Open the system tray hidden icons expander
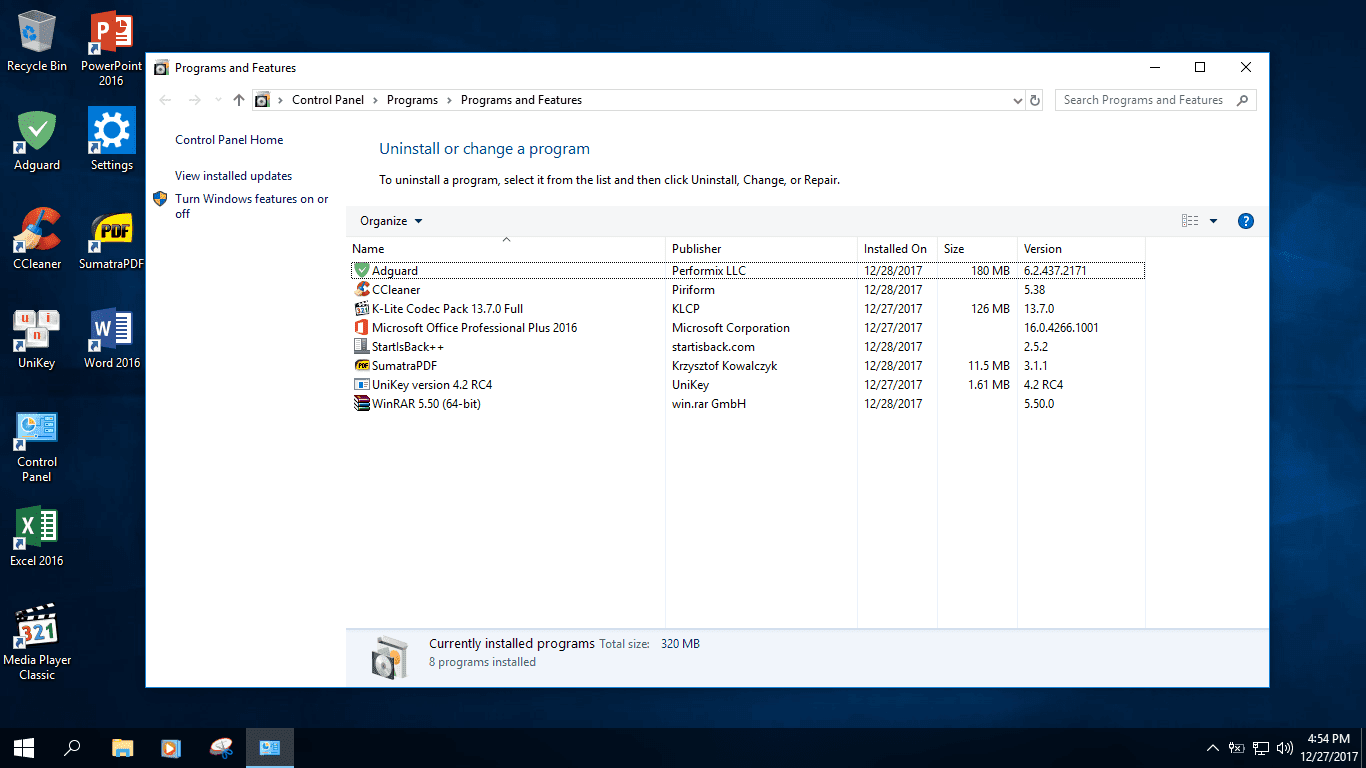Screen dimensions: 1366x768 click(1211, 747)
